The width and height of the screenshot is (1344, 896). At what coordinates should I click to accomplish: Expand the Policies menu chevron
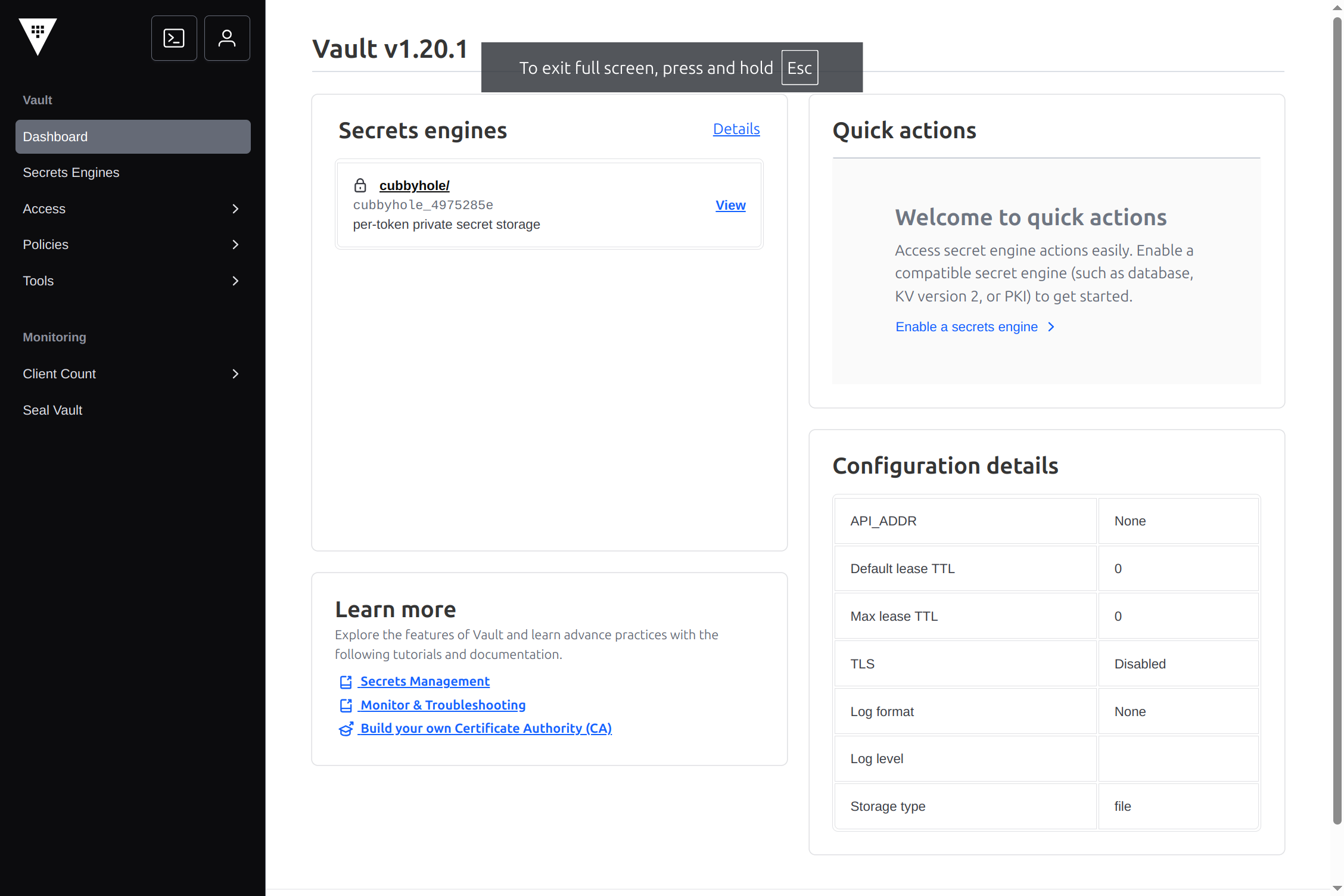[235, 244]
